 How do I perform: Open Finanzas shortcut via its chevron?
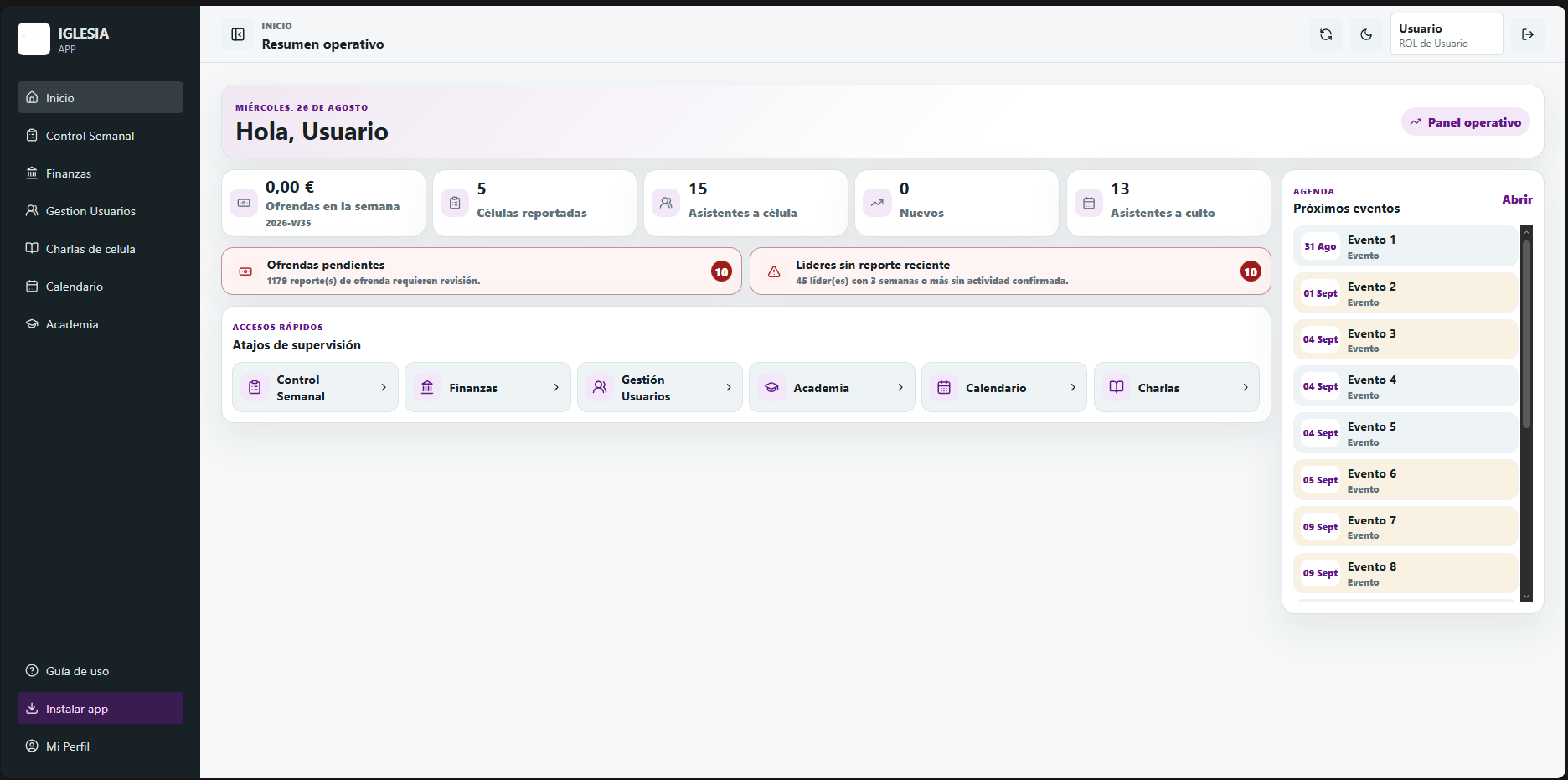pos(556,387)
